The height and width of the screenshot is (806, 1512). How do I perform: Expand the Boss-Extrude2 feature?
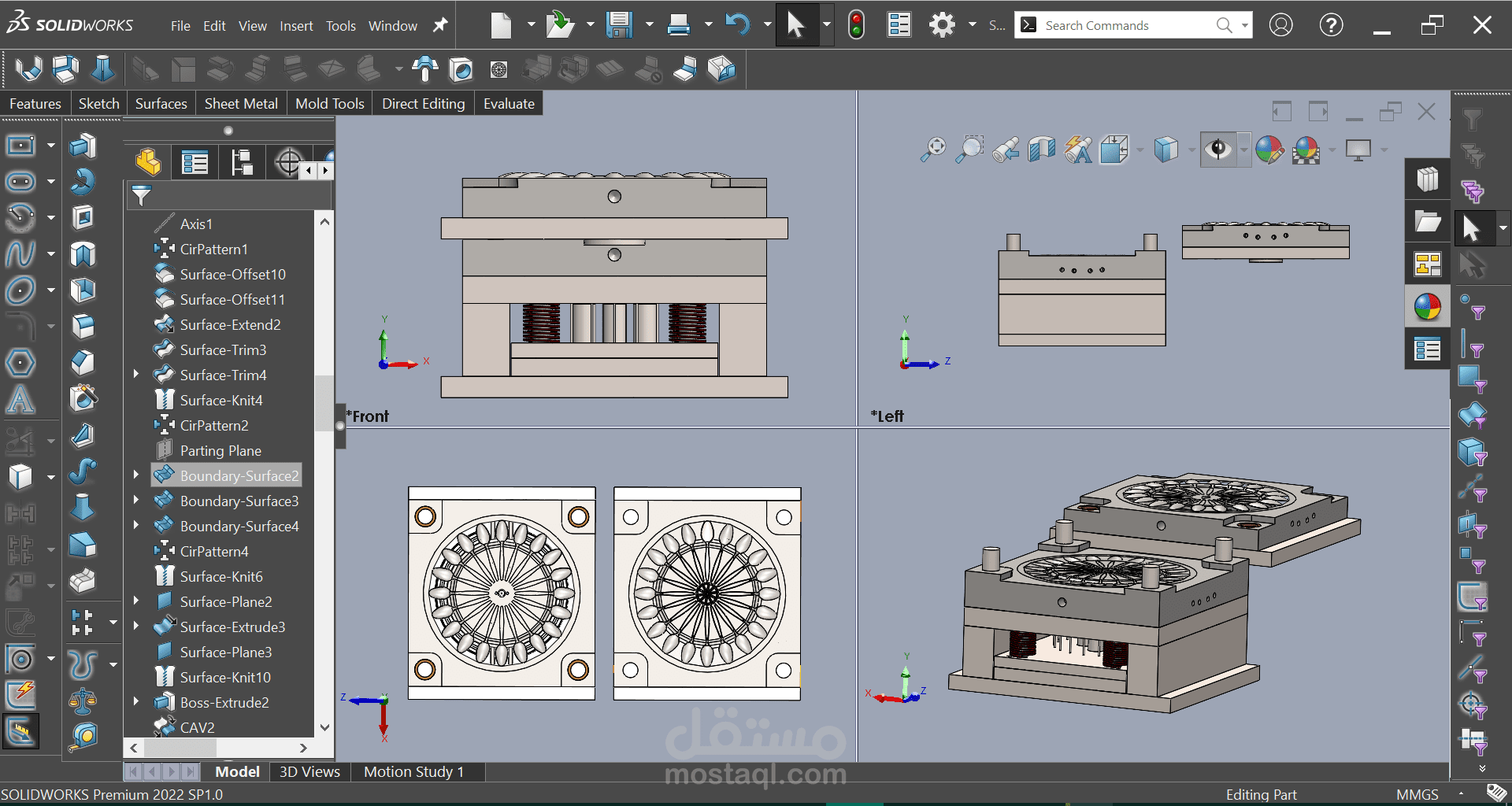click(x=136, y=702)
